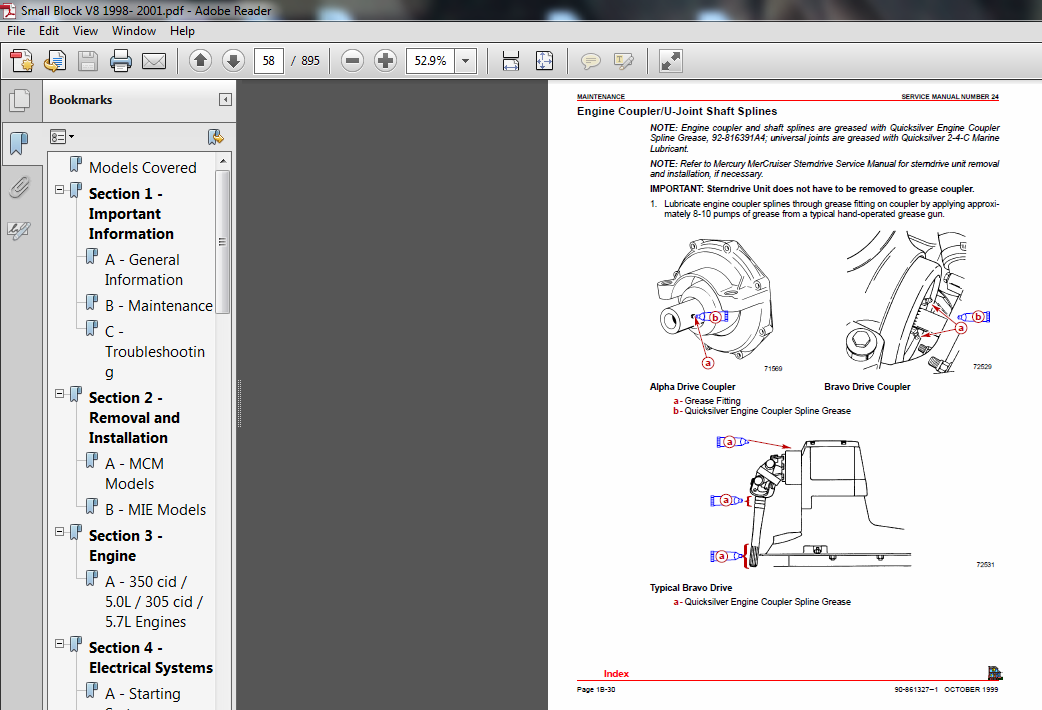Click the Zoom out minus button

click(352, 61)
